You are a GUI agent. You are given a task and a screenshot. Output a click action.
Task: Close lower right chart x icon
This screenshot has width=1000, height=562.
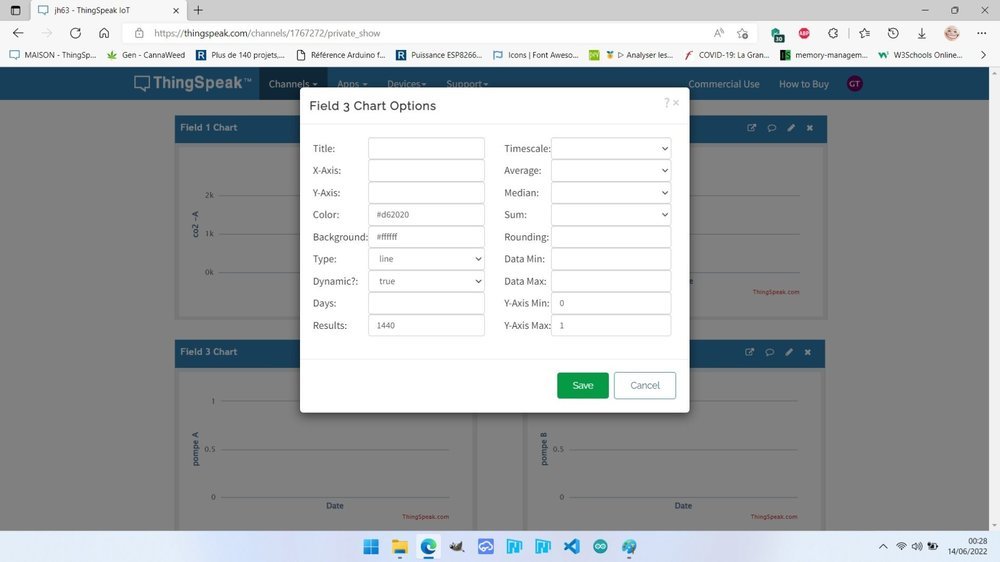(x=808, y=352)
